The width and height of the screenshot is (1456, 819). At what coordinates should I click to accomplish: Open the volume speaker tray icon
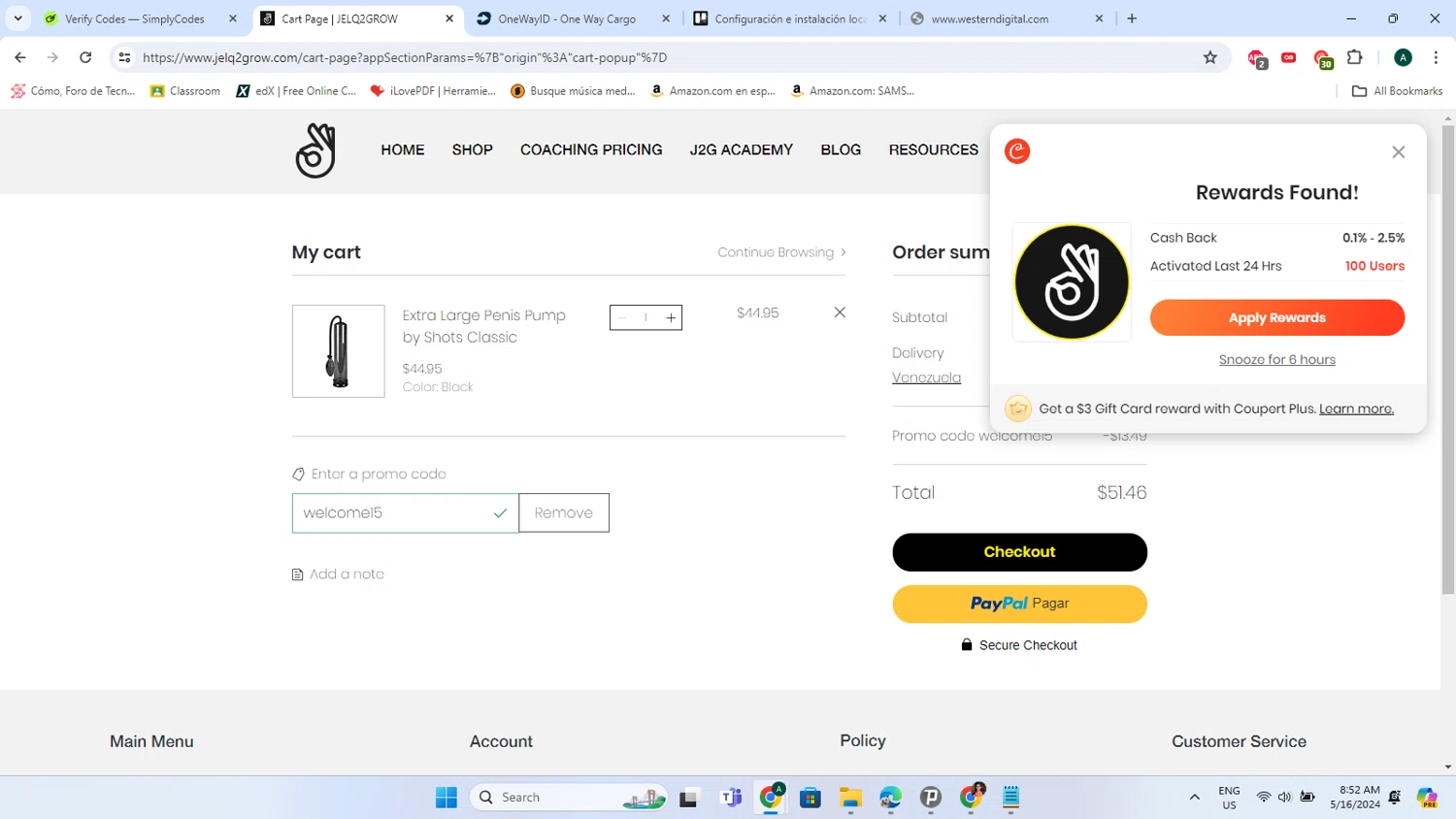[x=1284, y=798]
